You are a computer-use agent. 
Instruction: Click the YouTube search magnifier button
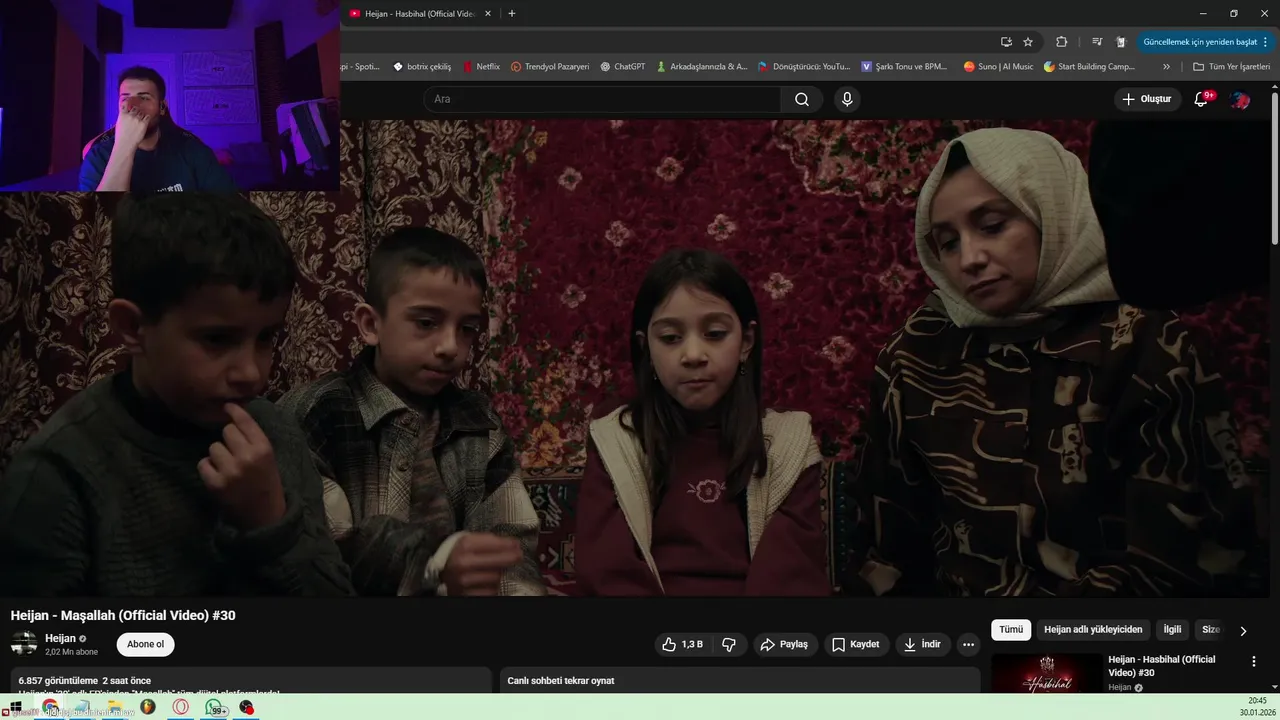(802, 99)
